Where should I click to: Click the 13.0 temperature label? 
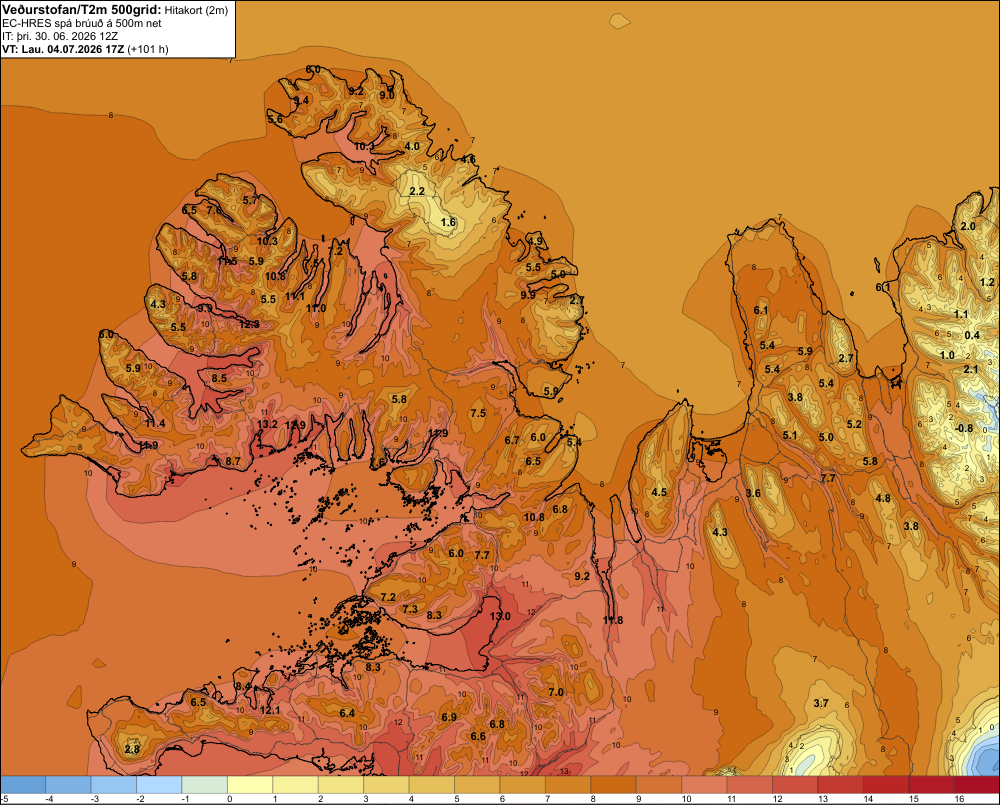(x=500, y=616)
